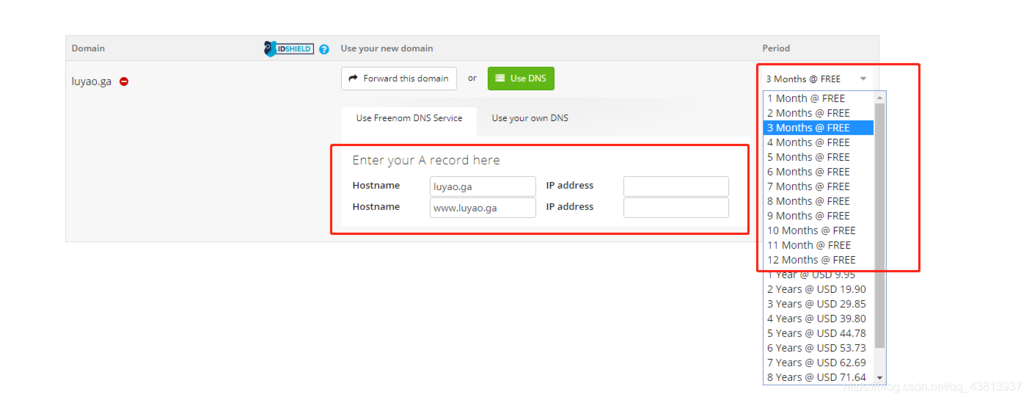Click the dropdown list scroll down arrow
Screen dimensions: 1029x400
tap(879, 378)
